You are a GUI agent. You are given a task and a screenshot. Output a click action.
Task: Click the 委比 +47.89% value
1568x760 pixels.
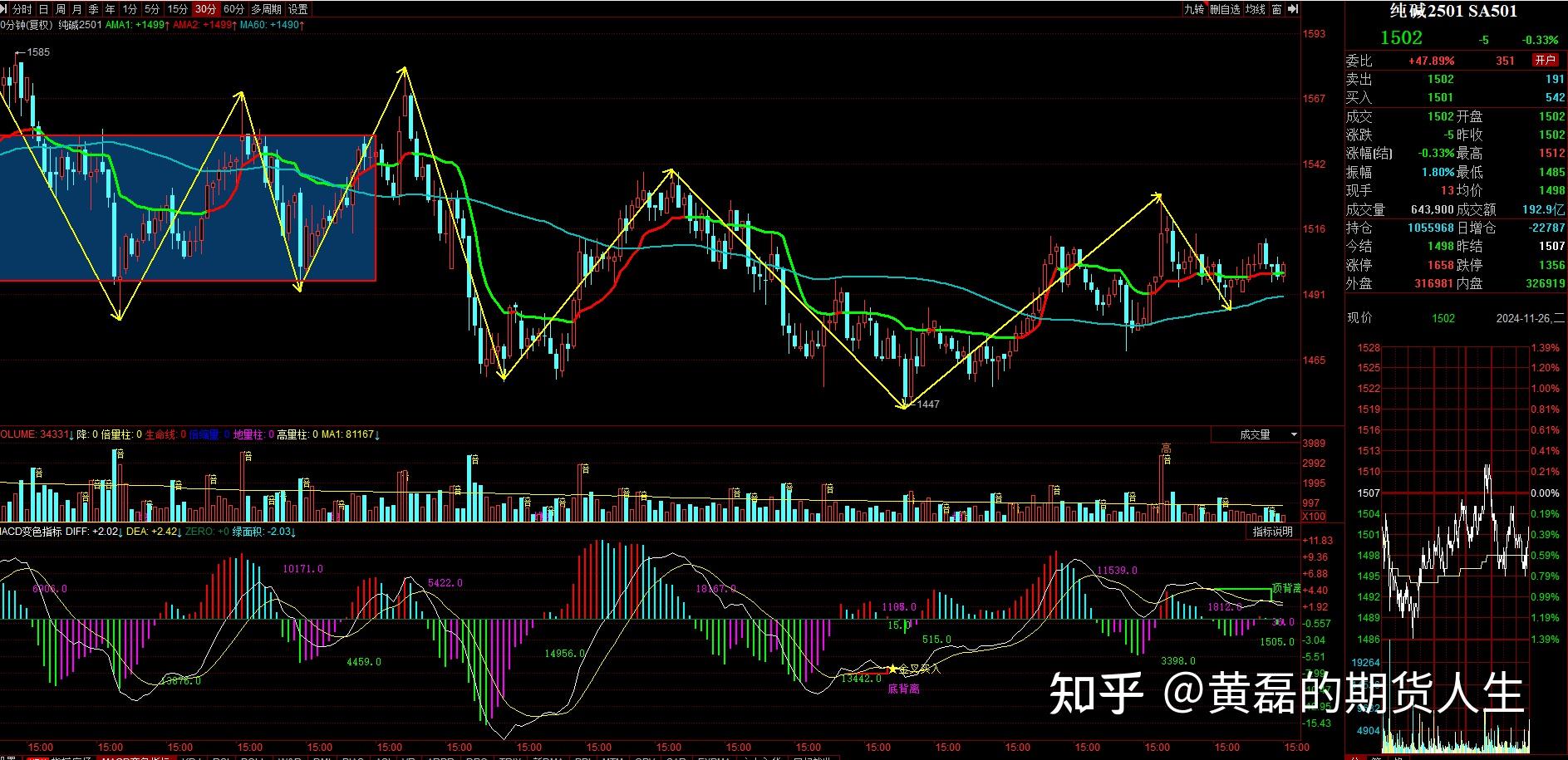[x=1431, y=61]
